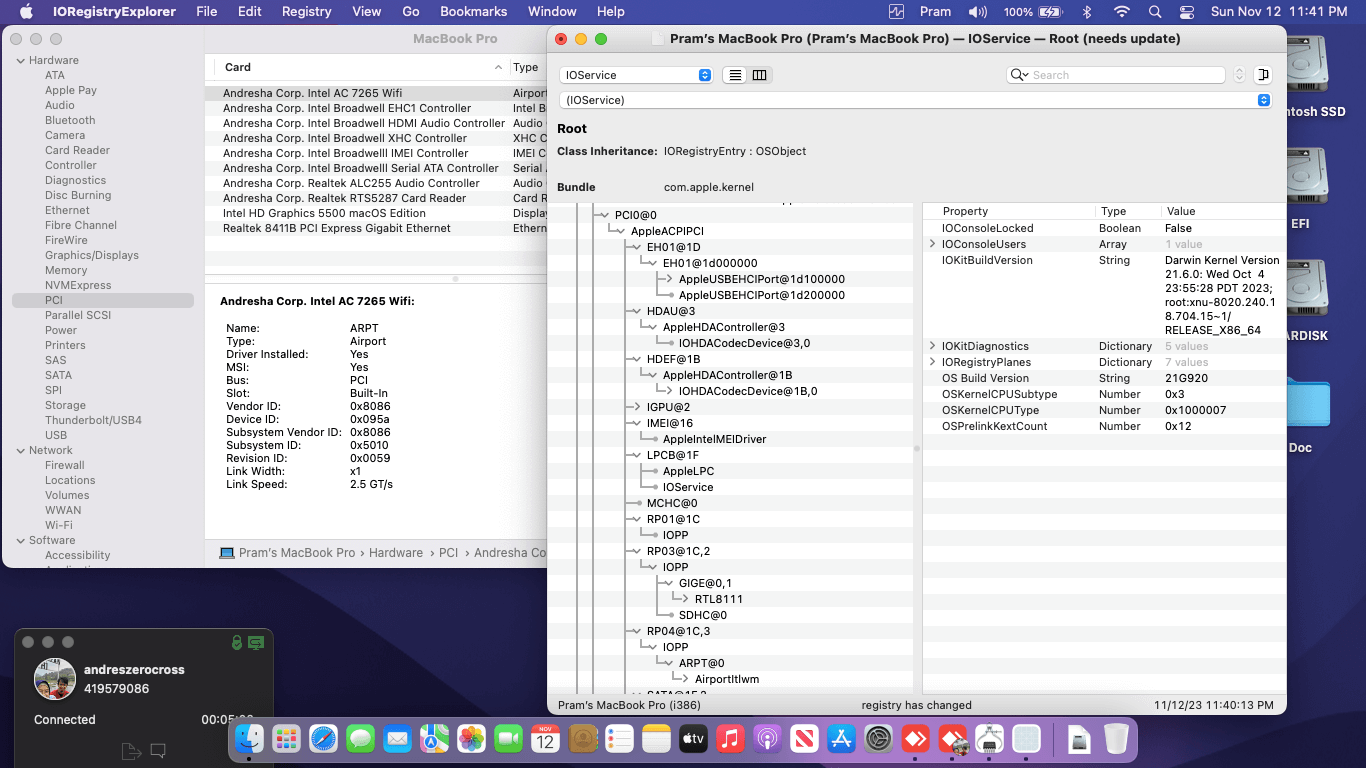Open Music from the Dock
This screenshot has width=1366, height=768.
730,739
